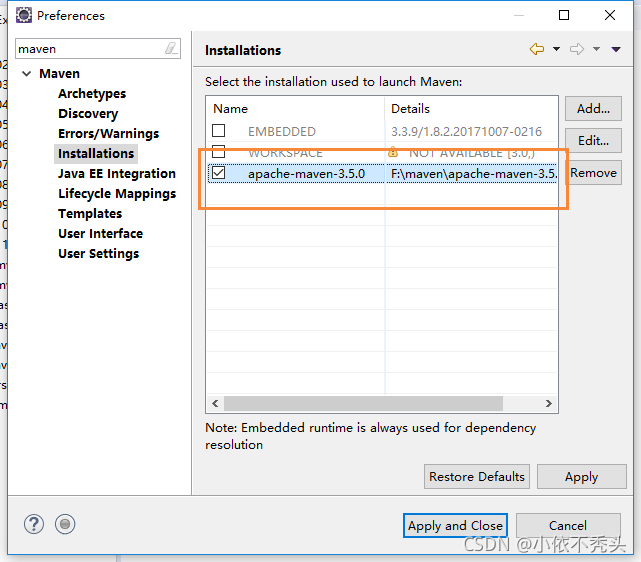This screenshot has width=641, height=562.
Task: Uncheck the apache-maven-3.5.0 checkbox
Action: 219,173
